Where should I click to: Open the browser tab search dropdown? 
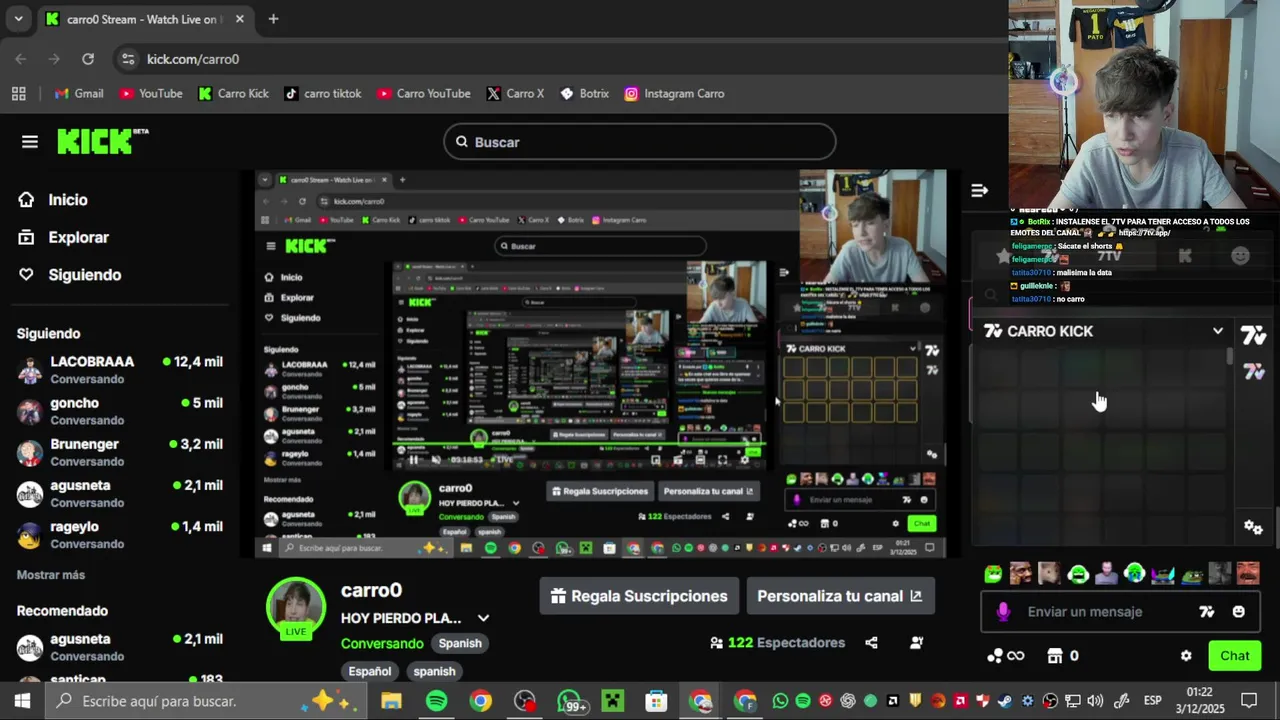click(x=18, y=19)
